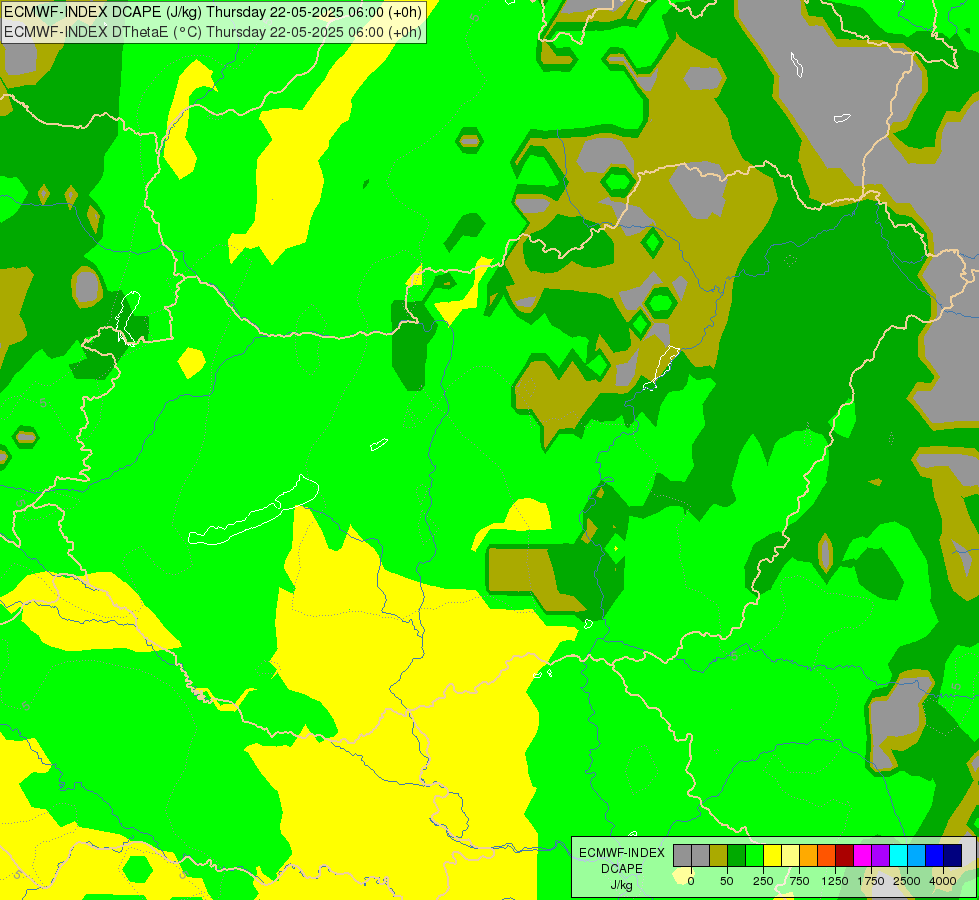
Task: Click the legend tick value 750
Action: coord(799,881)
